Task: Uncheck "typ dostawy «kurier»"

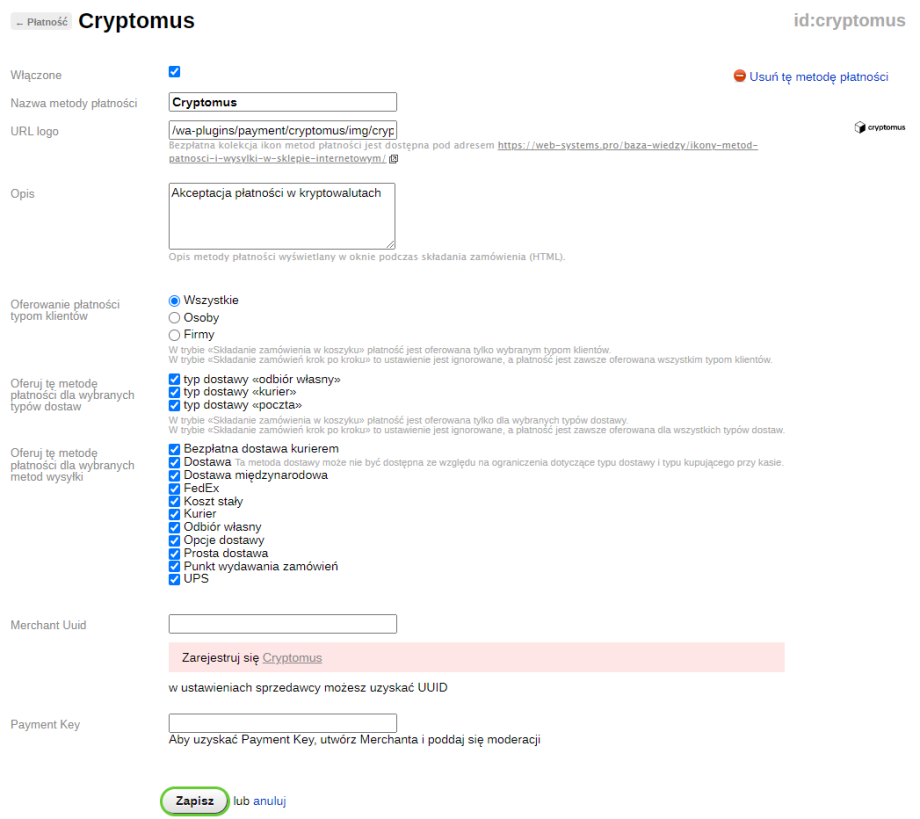Action: coord(174,393)
